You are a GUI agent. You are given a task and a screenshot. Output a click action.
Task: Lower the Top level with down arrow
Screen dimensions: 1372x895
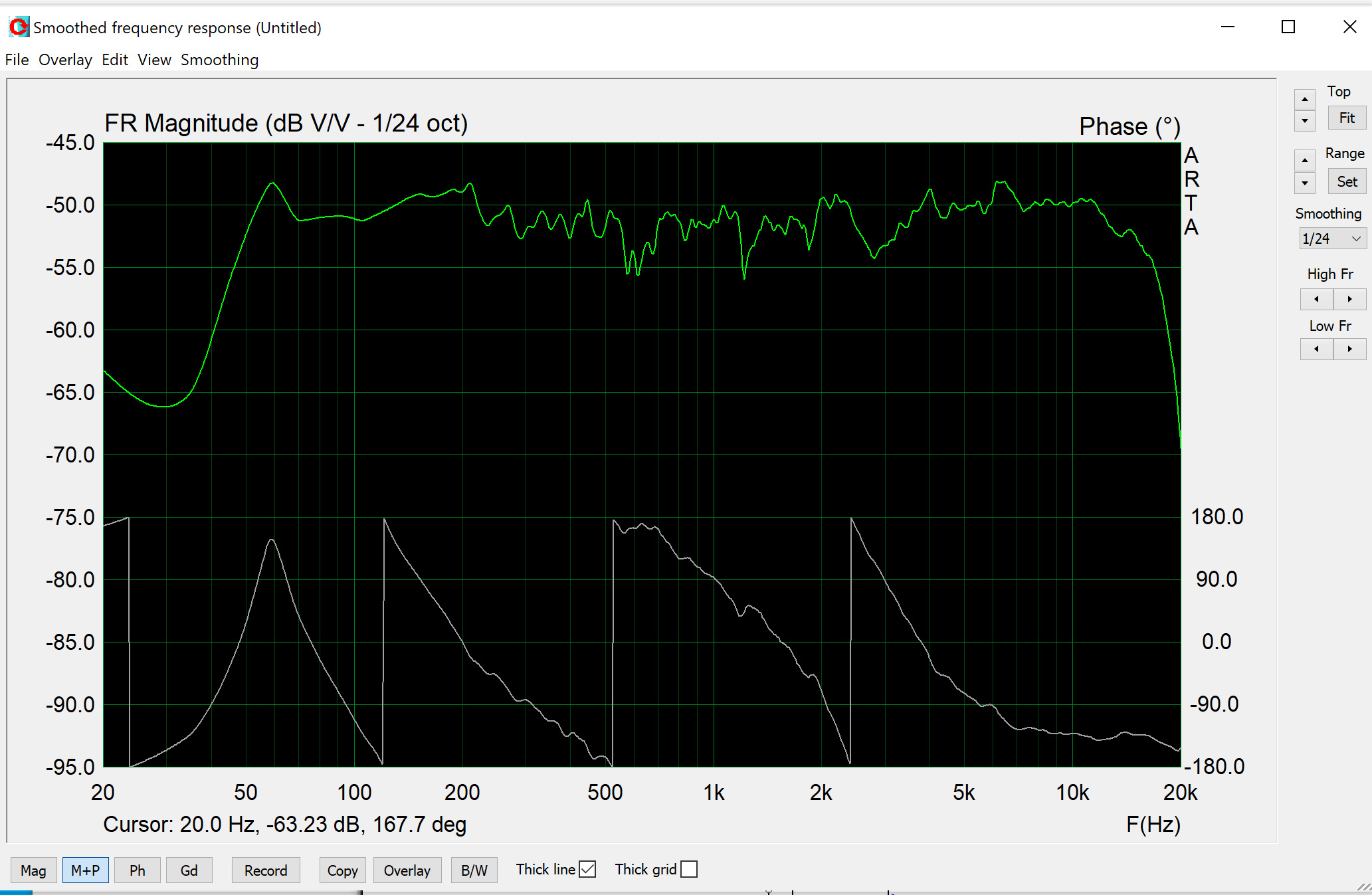(x=1304, y=121)
